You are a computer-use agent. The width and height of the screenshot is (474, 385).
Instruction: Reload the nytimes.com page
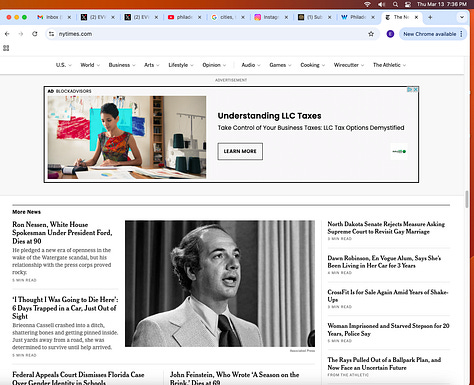tap(35, 34)
